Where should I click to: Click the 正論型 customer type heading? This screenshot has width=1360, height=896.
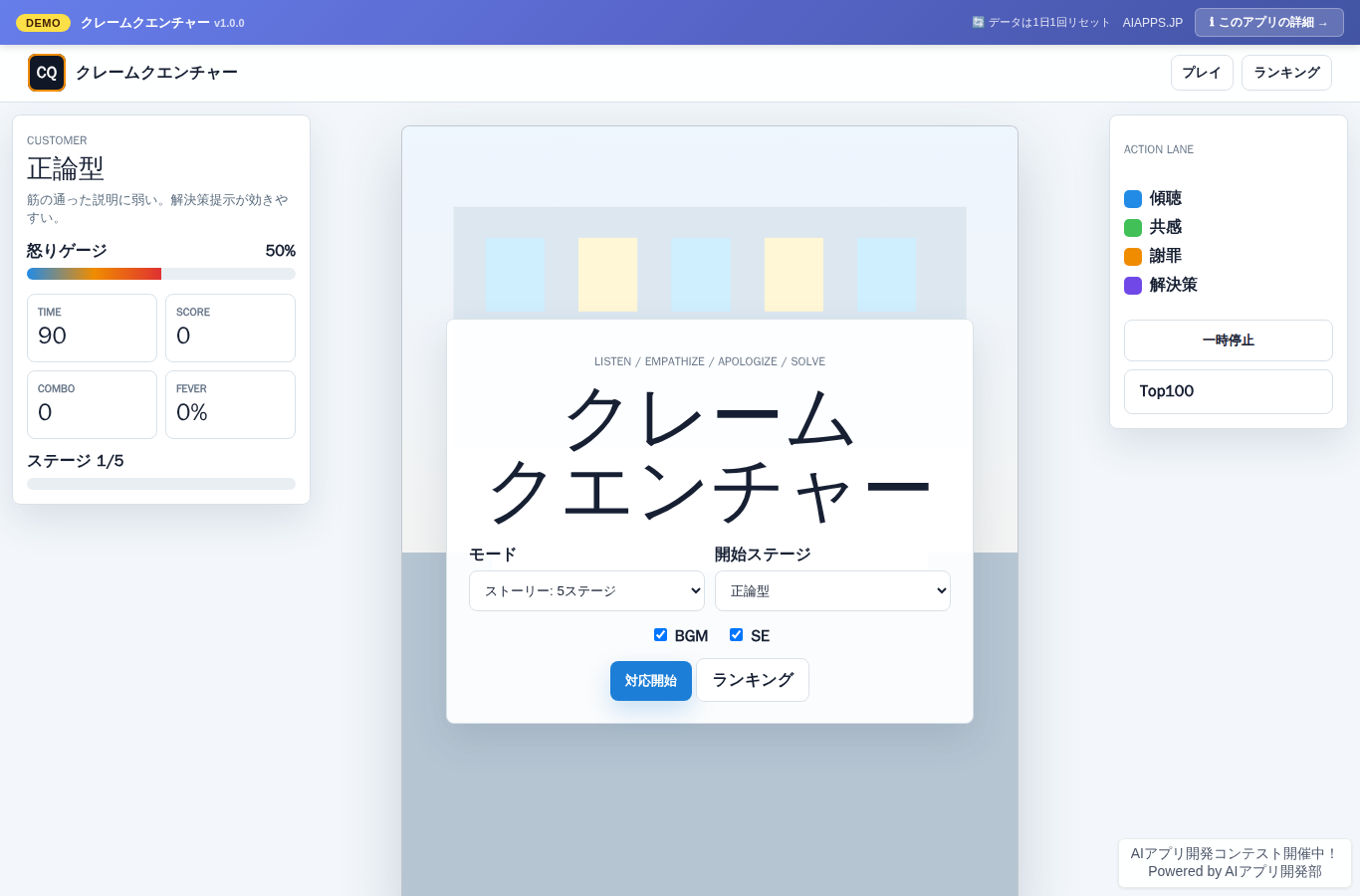coord(66,168)
